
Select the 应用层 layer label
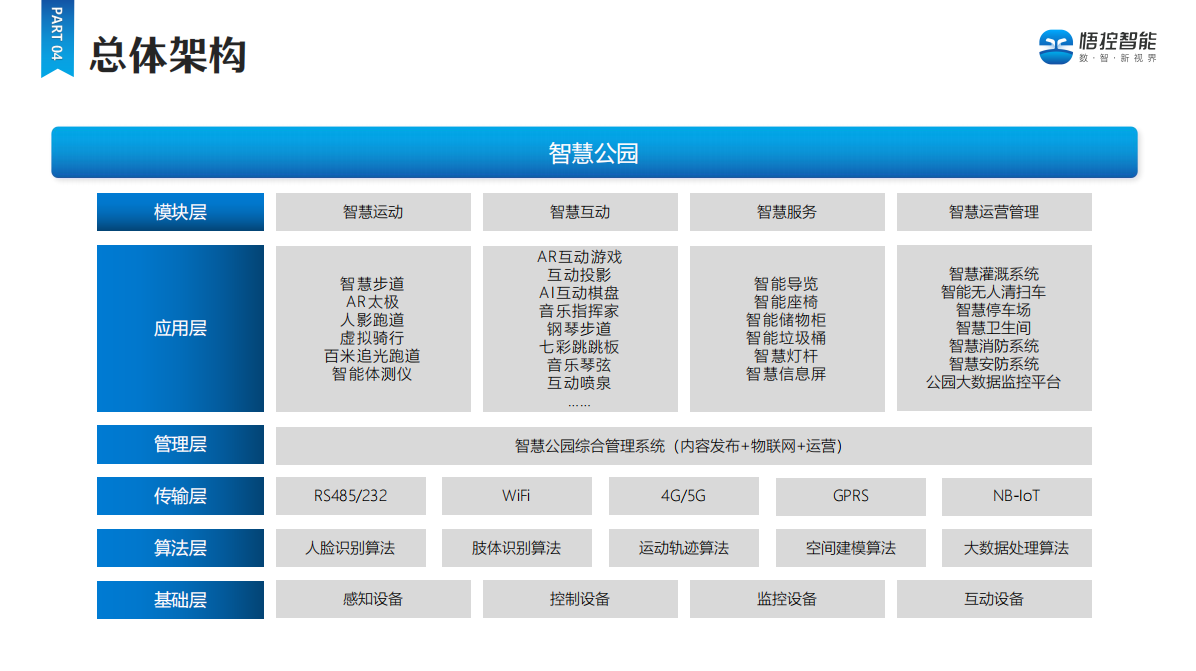pos(180,328)
